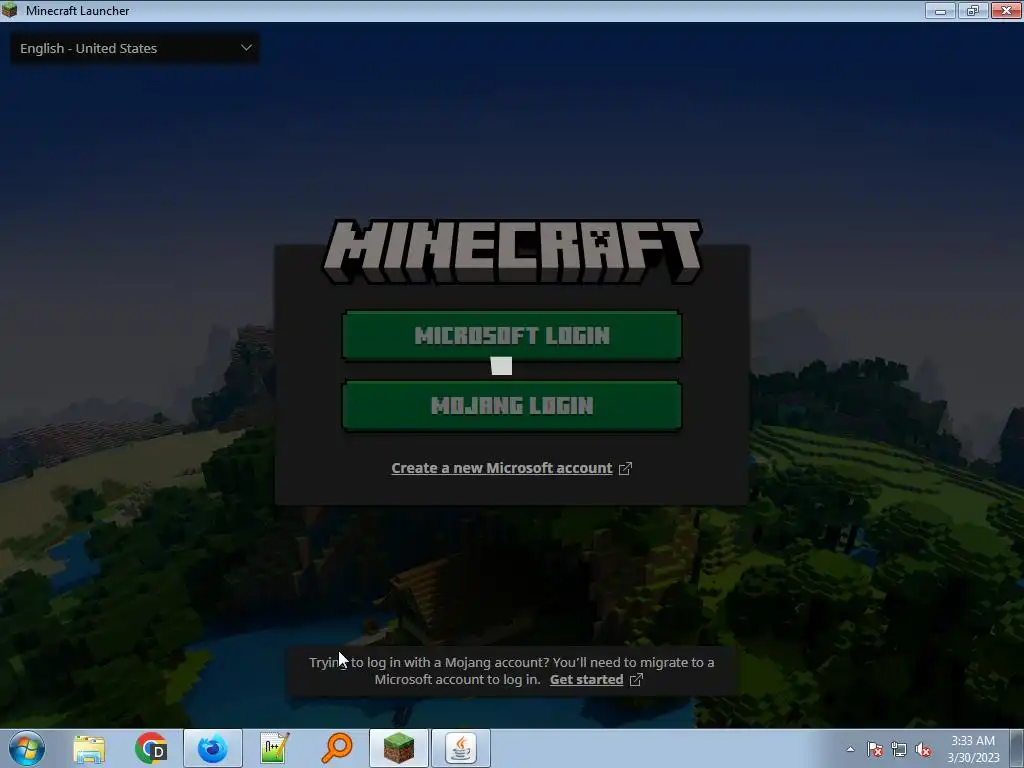Viewport: 1024px width, 768px height.
Task: Open the Create a new Microsoft account link
Action: click(502, 468)
